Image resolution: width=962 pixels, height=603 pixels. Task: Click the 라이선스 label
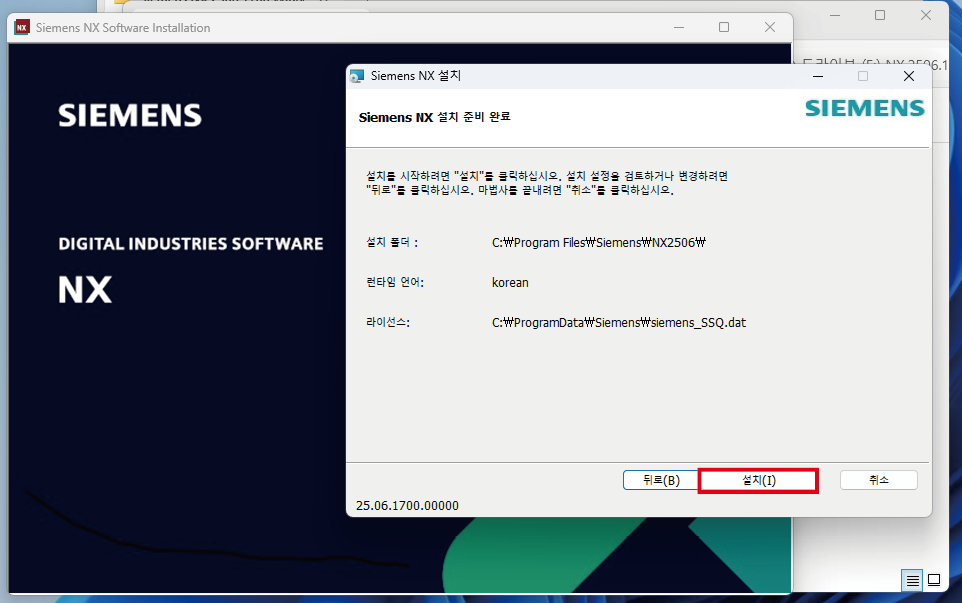[x=388, y=322]
